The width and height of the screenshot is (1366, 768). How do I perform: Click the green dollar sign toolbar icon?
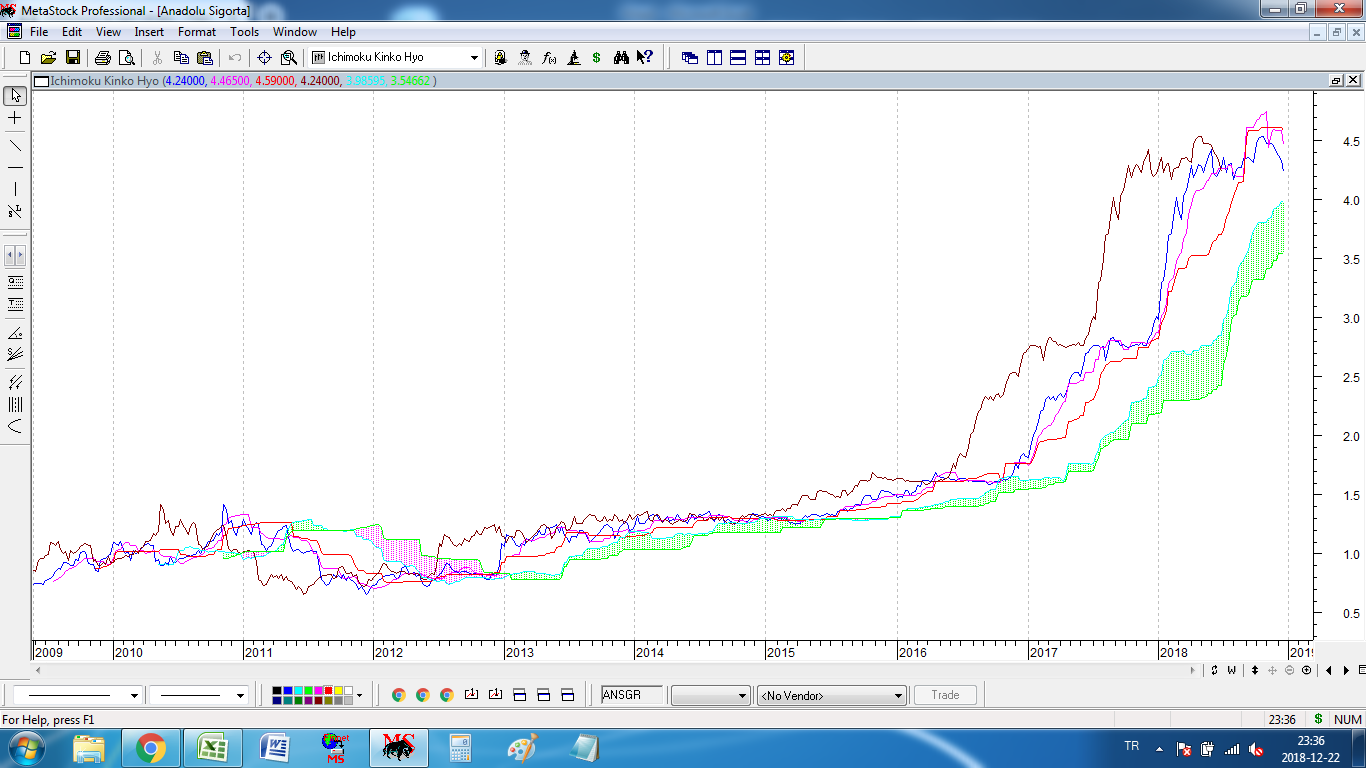(x=597, y=58)
